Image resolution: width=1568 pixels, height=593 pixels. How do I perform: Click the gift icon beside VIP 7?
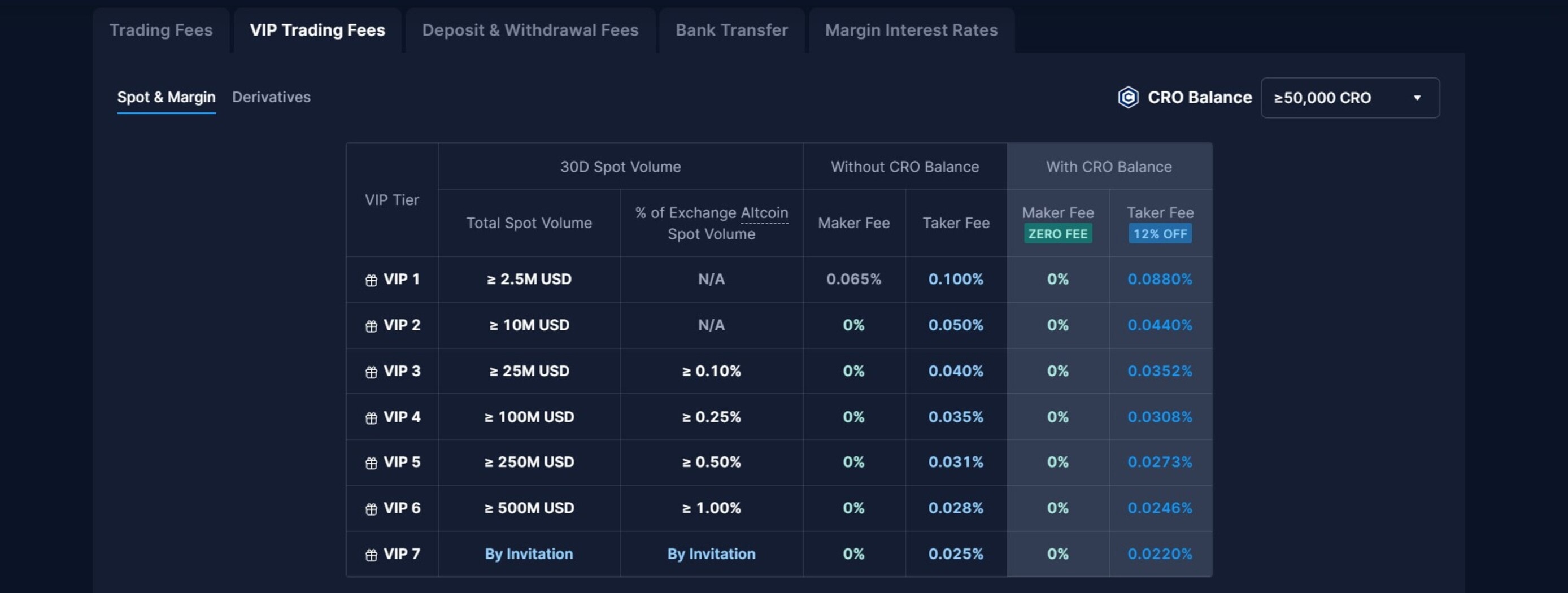coord(371,555)
